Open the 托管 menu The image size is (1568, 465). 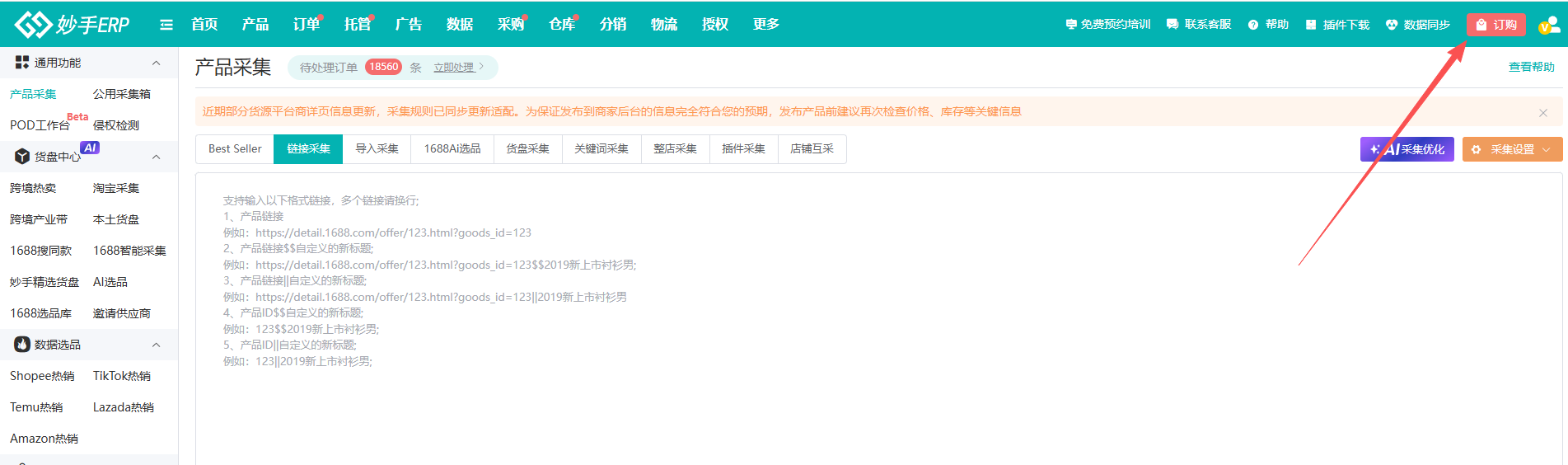click(x=358, y=24)
